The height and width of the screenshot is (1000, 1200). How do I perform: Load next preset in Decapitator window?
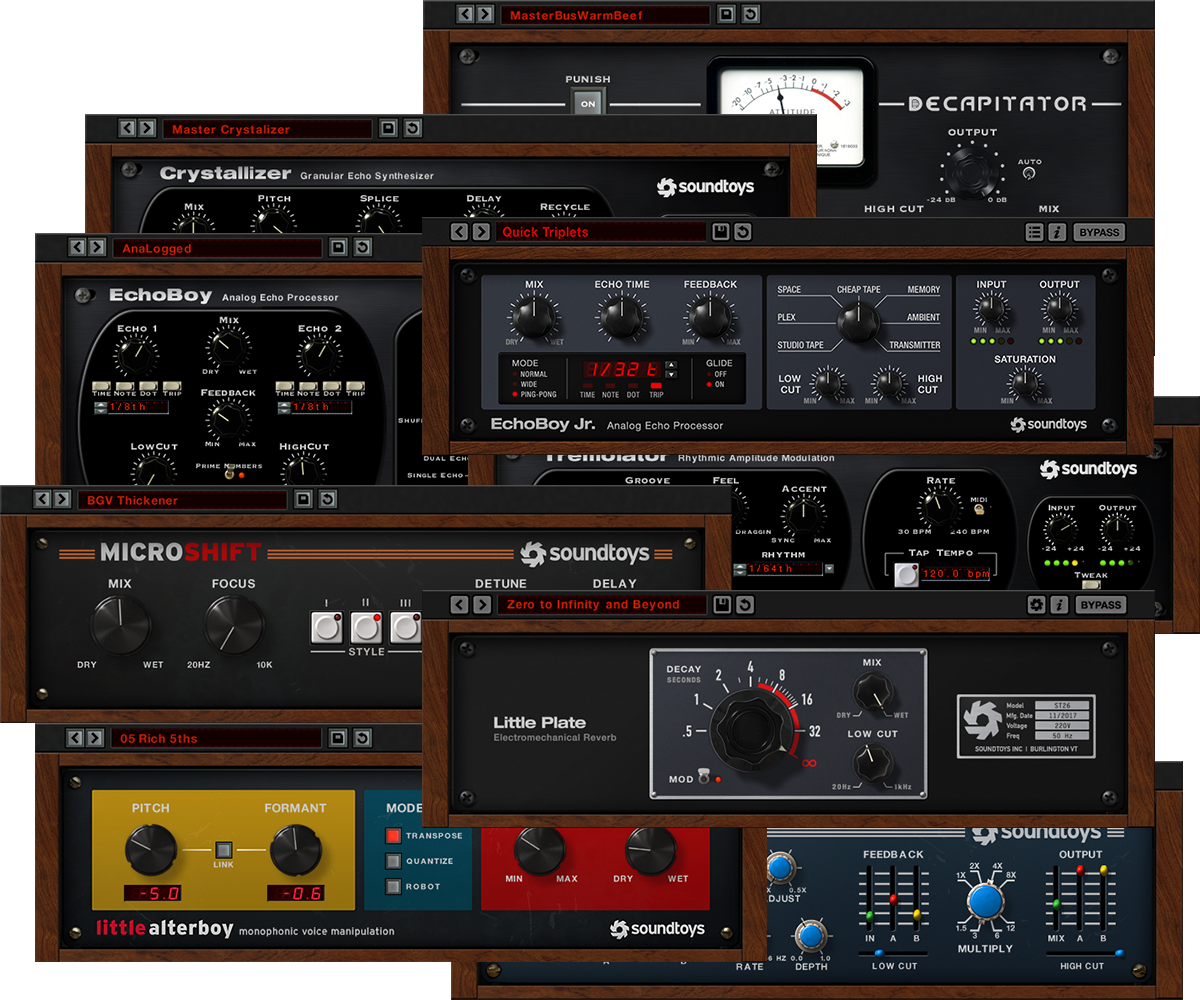pos(485,14)
